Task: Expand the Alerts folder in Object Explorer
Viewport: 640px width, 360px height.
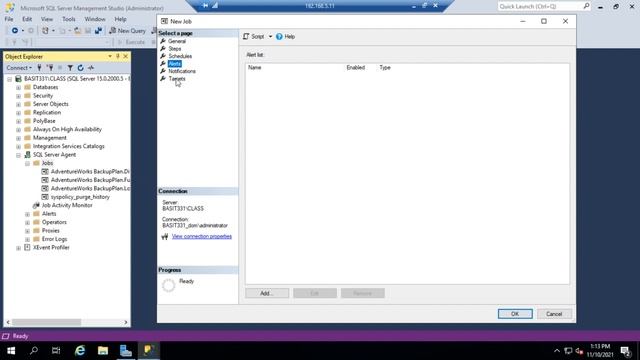Action: tap(27, 214)
